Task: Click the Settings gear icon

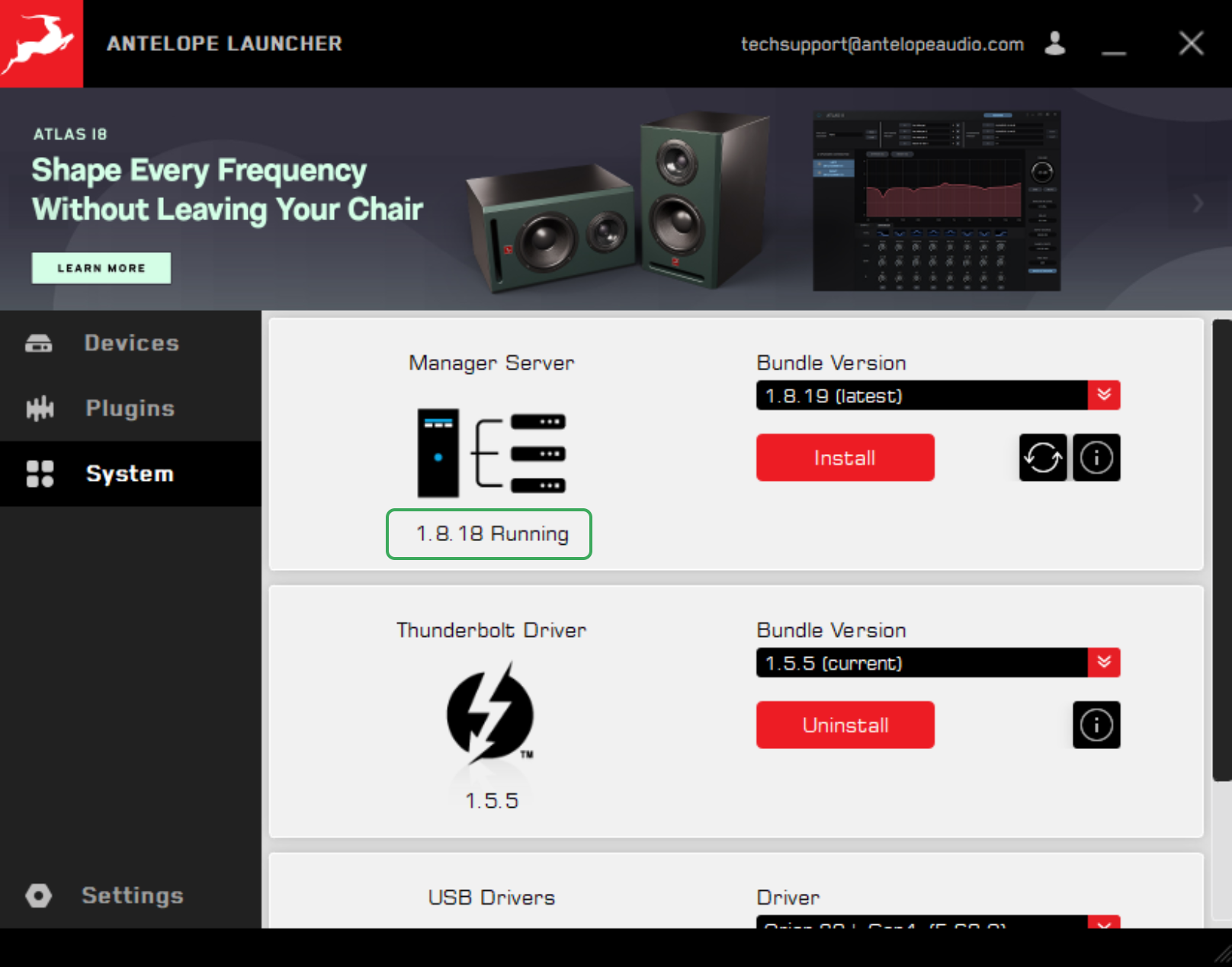Action: (38, 895)
